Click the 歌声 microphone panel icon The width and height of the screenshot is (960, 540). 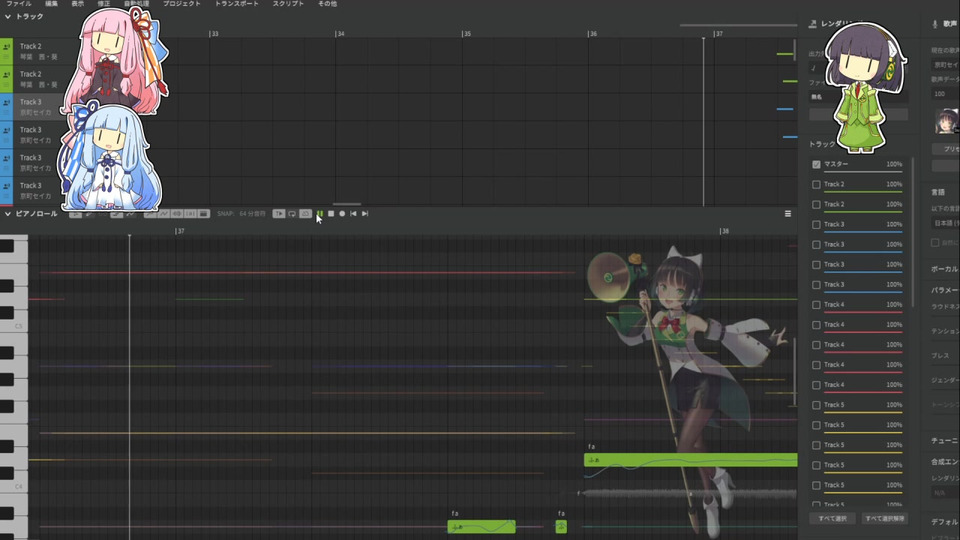tap(935, 24)
